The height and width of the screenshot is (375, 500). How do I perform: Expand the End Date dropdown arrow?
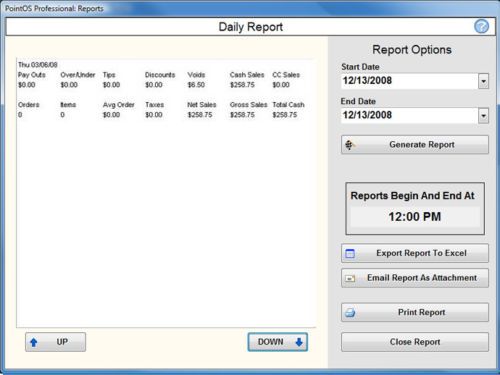[x=483, y=116]
